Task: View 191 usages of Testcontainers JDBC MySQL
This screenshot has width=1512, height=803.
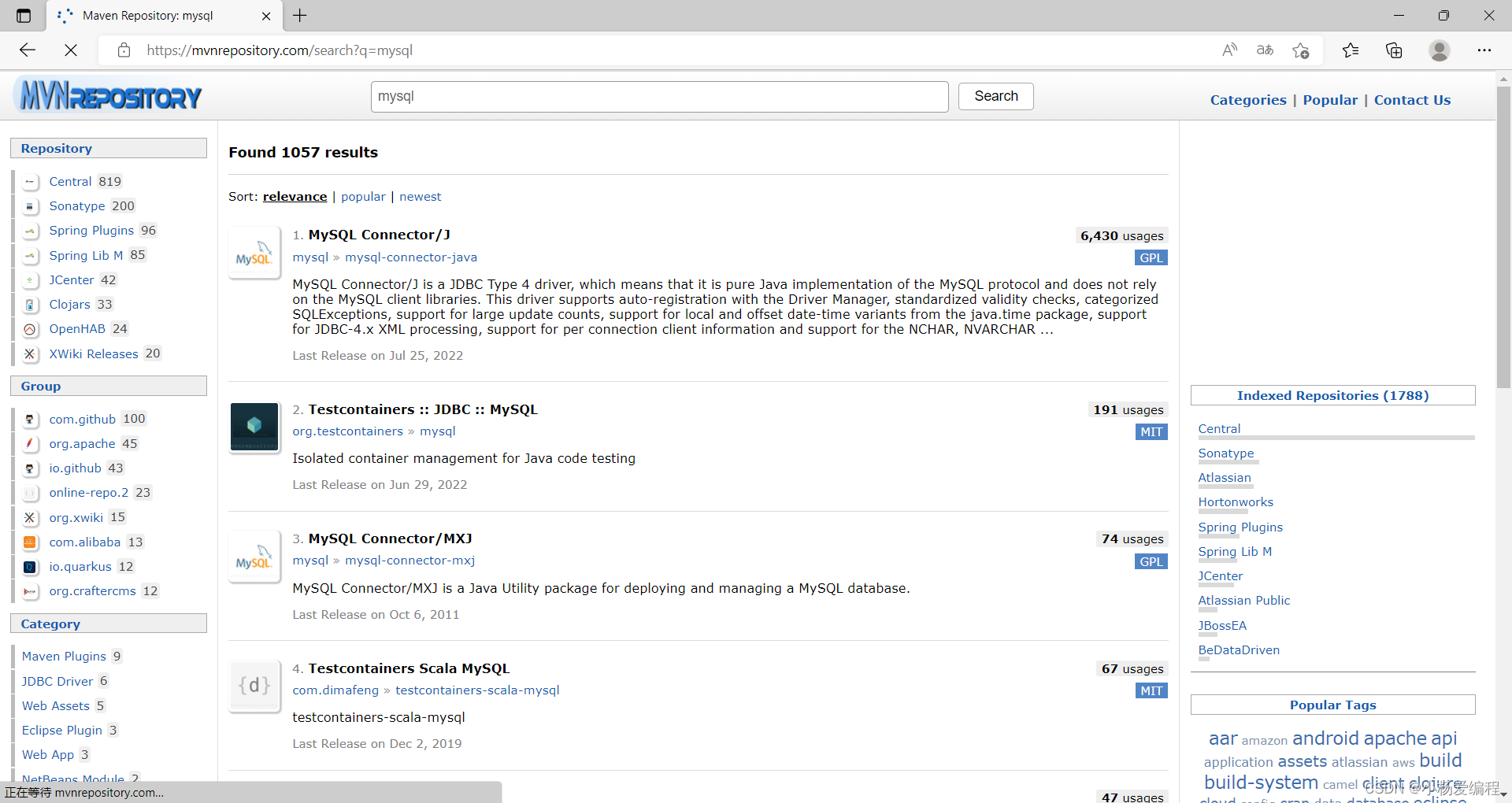Action: (x=1128, y=410)
